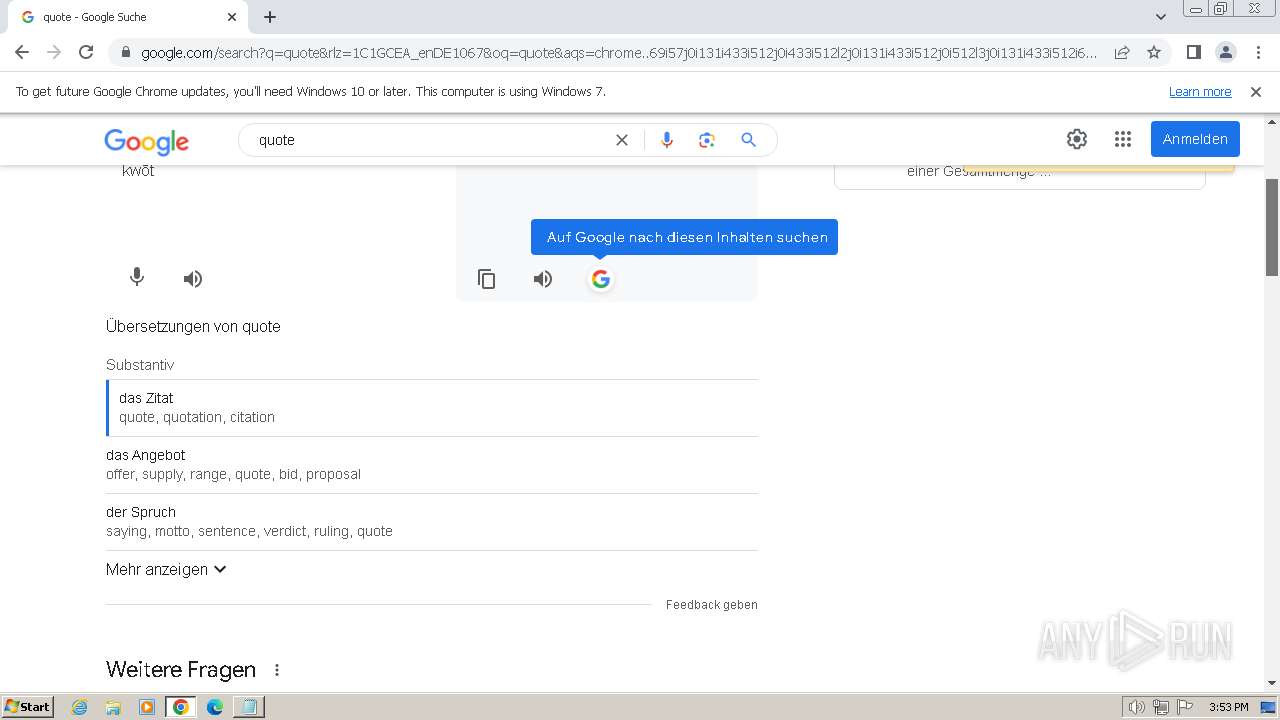Dismiss the Chrome update notification bar
This screenshot has width=1280, height=720.
tap(1256, 91)
